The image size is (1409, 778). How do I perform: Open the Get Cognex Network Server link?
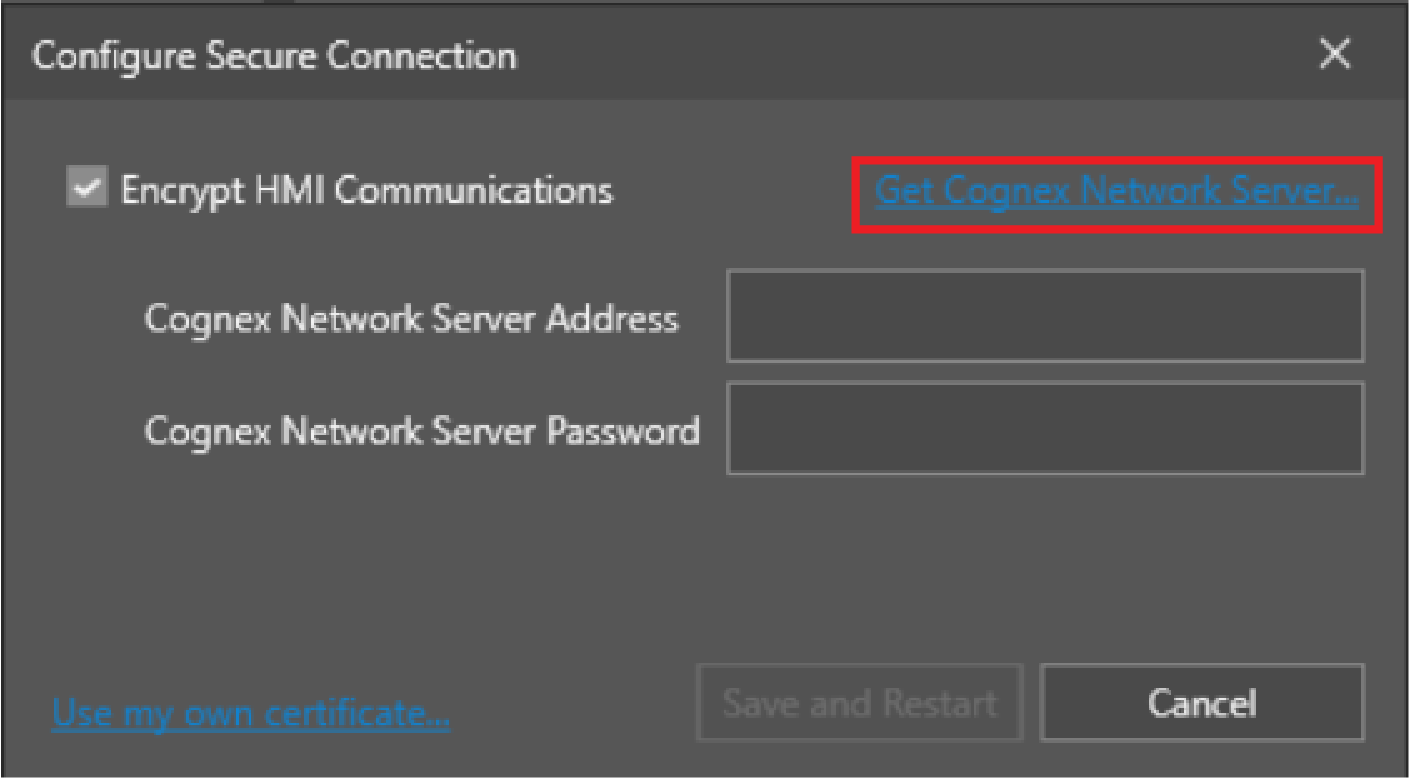coord(1116,191)
